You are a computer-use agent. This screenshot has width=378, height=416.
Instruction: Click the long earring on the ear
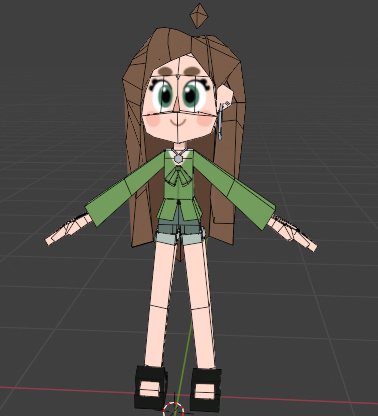coord(221,121)
